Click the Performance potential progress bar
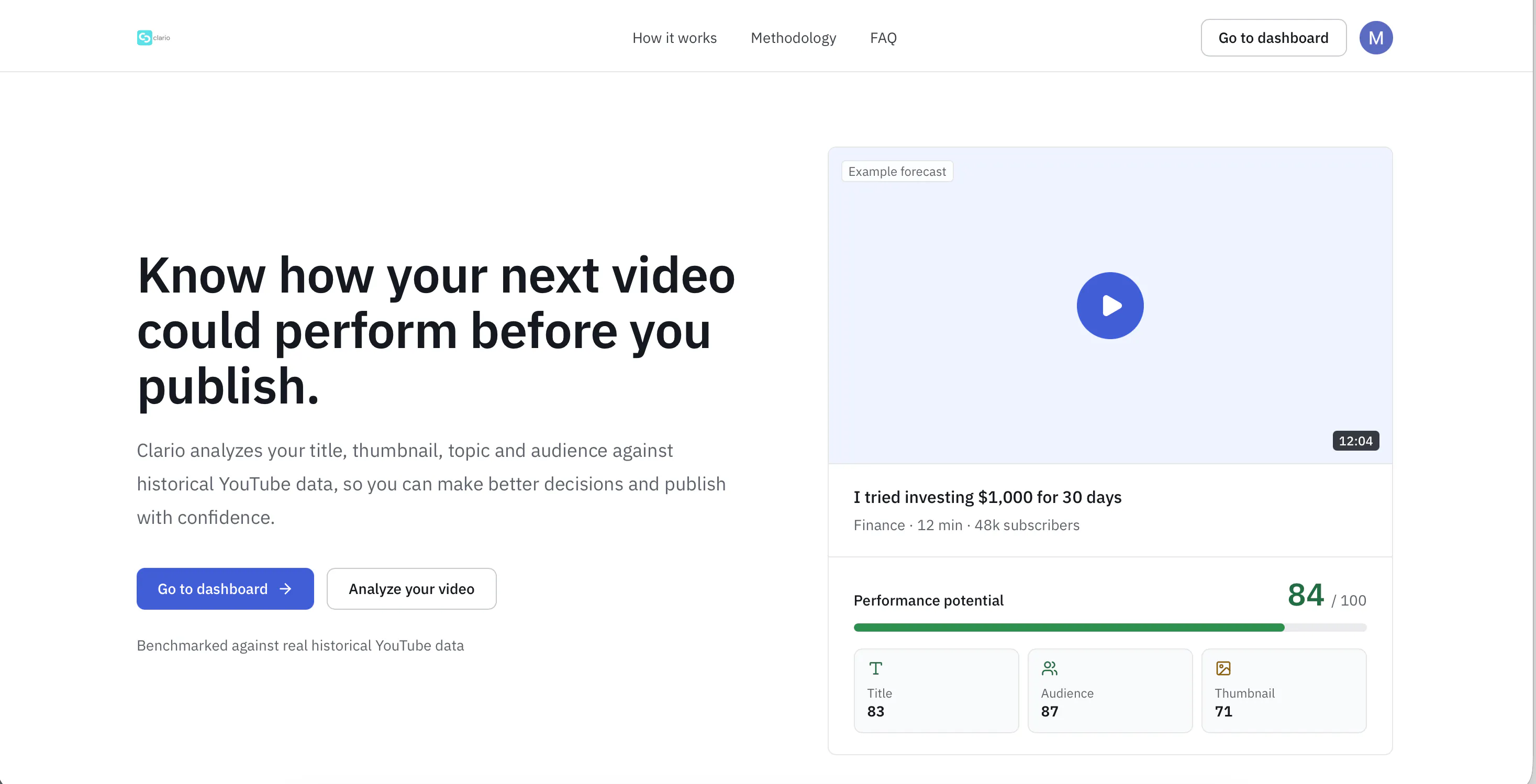 [1110, 627]
